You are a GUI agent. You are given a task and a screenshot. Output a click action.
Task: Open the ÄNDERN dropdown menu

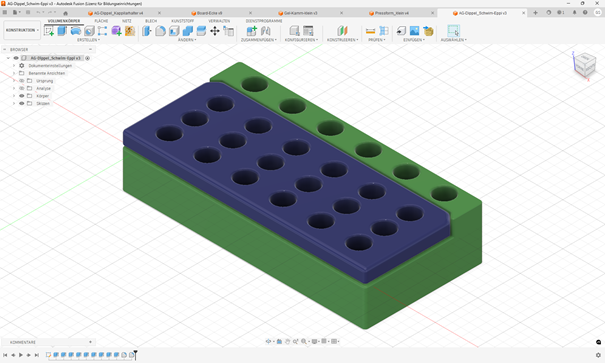tap(187, 40)
